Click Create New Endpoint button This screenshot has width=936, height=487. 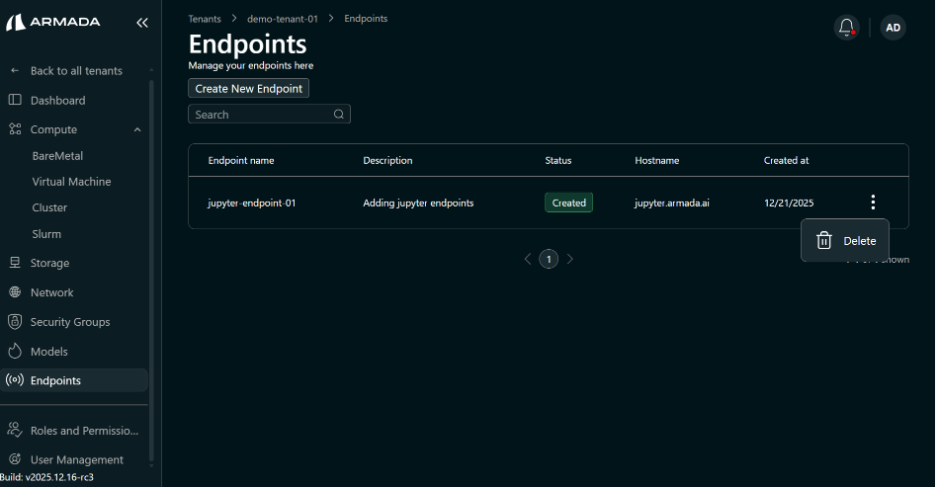pyautogui.click(x=249, y=88)
